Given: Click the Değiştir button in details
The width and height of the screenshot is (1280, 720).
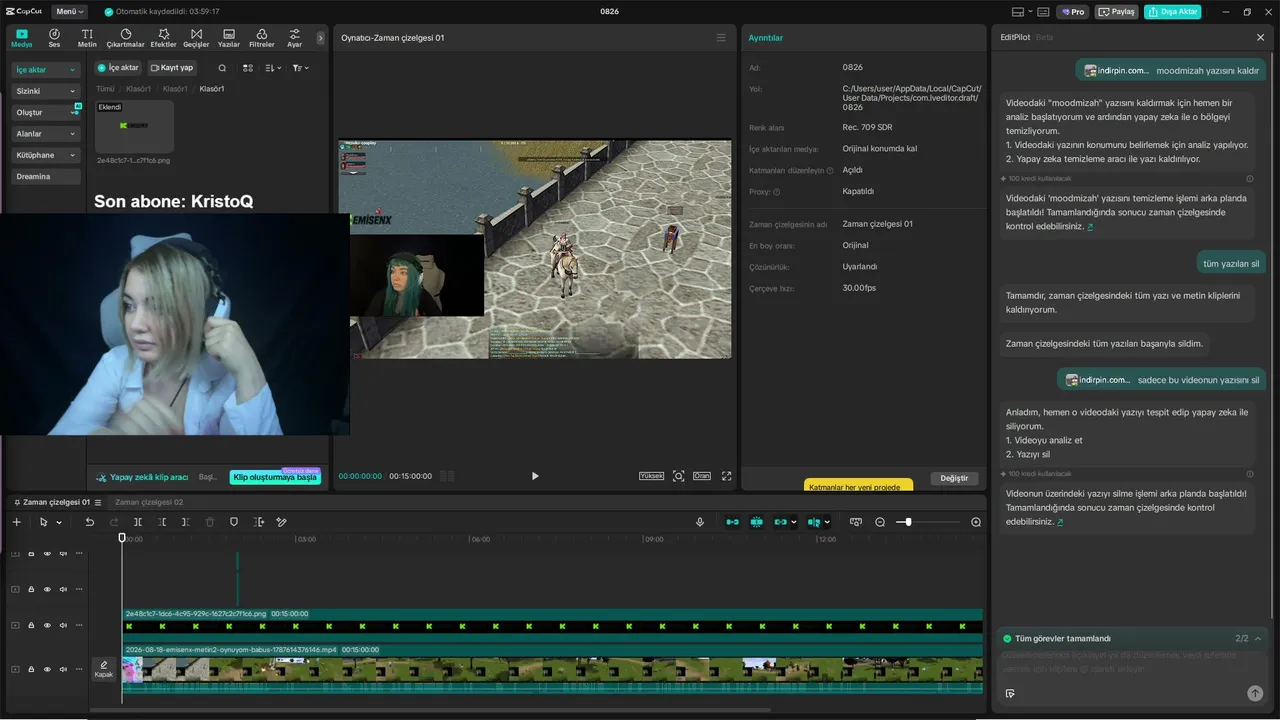Looking at the screenshot, I should pyautogui.click(x=954, y=478).
